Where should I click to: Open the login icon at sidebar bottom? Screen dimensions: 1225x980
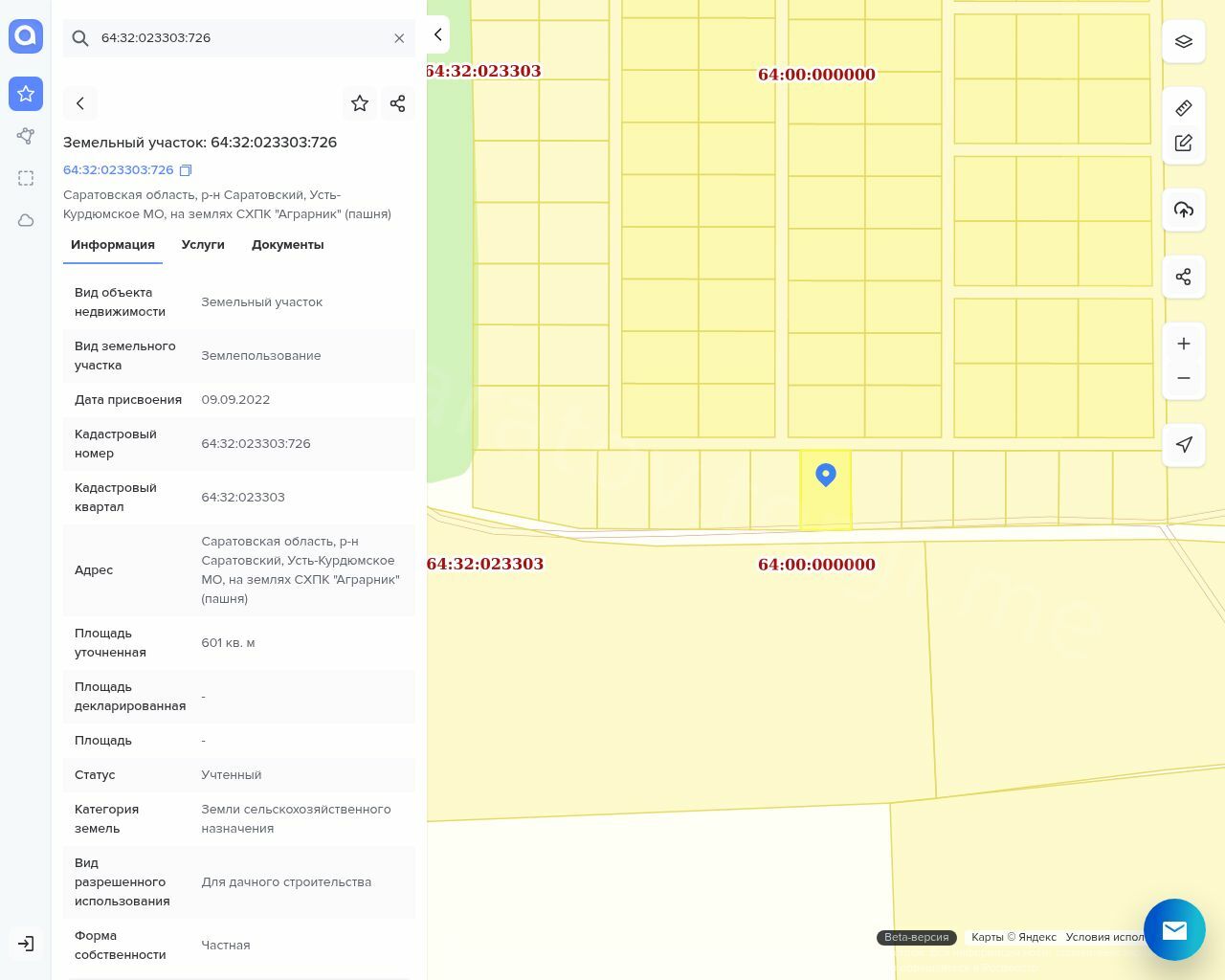tap(26, 944)
